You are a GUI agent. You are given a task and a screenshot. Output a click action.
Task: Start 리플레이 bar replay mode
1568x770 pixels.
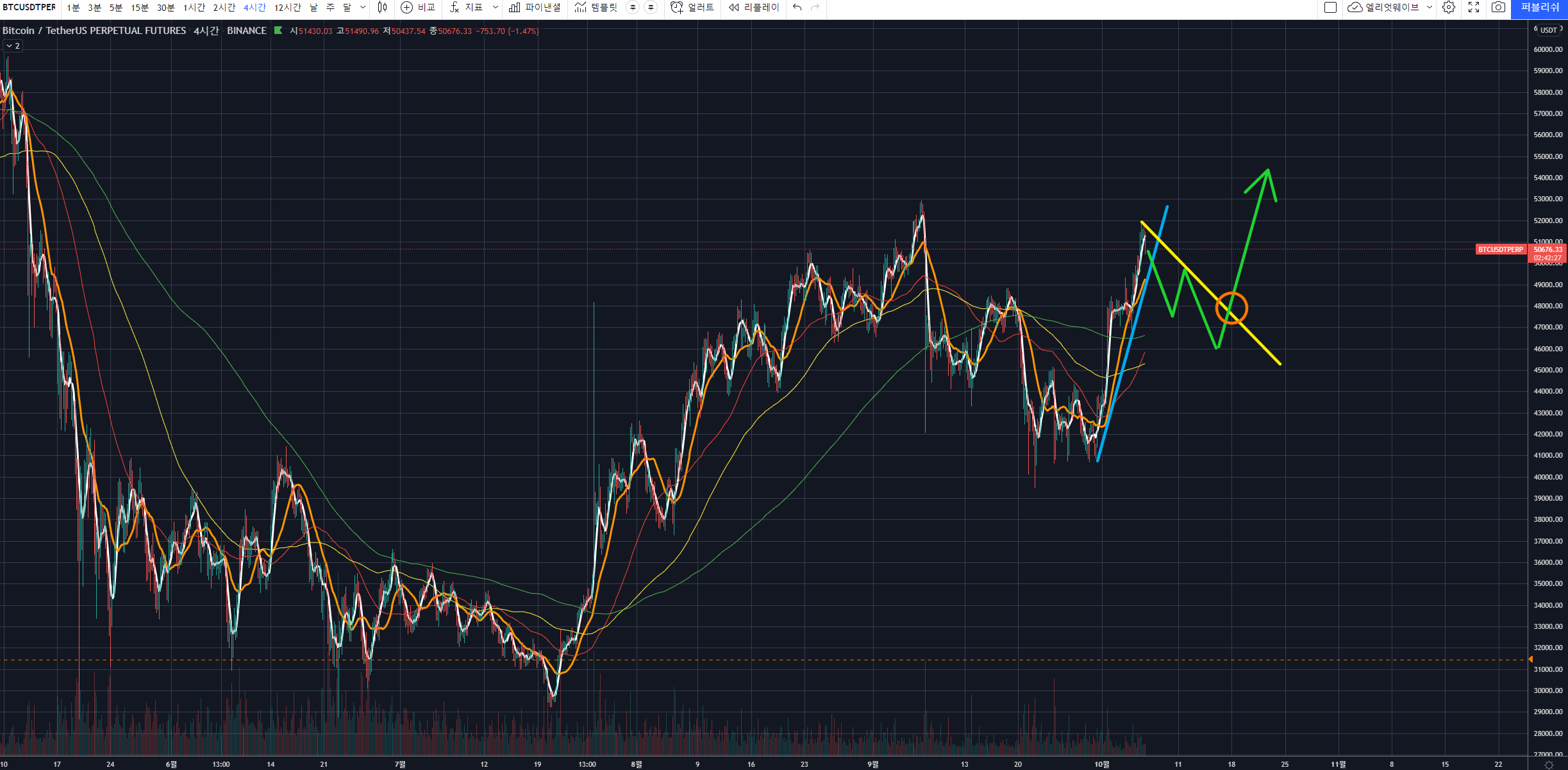[754, 8]
